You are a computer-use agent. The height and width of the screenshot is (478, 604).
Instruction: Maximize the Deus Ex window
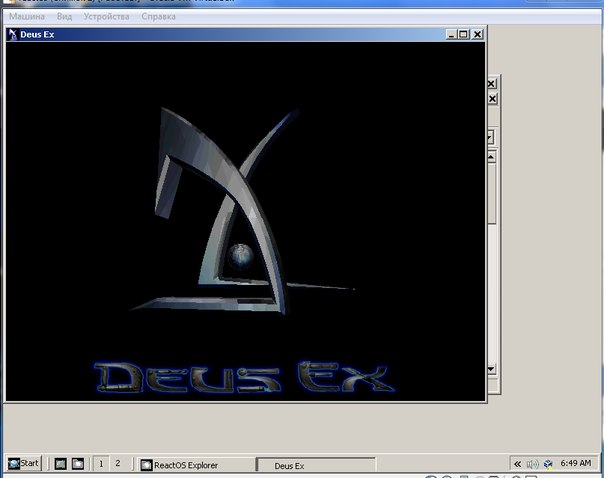463,34
